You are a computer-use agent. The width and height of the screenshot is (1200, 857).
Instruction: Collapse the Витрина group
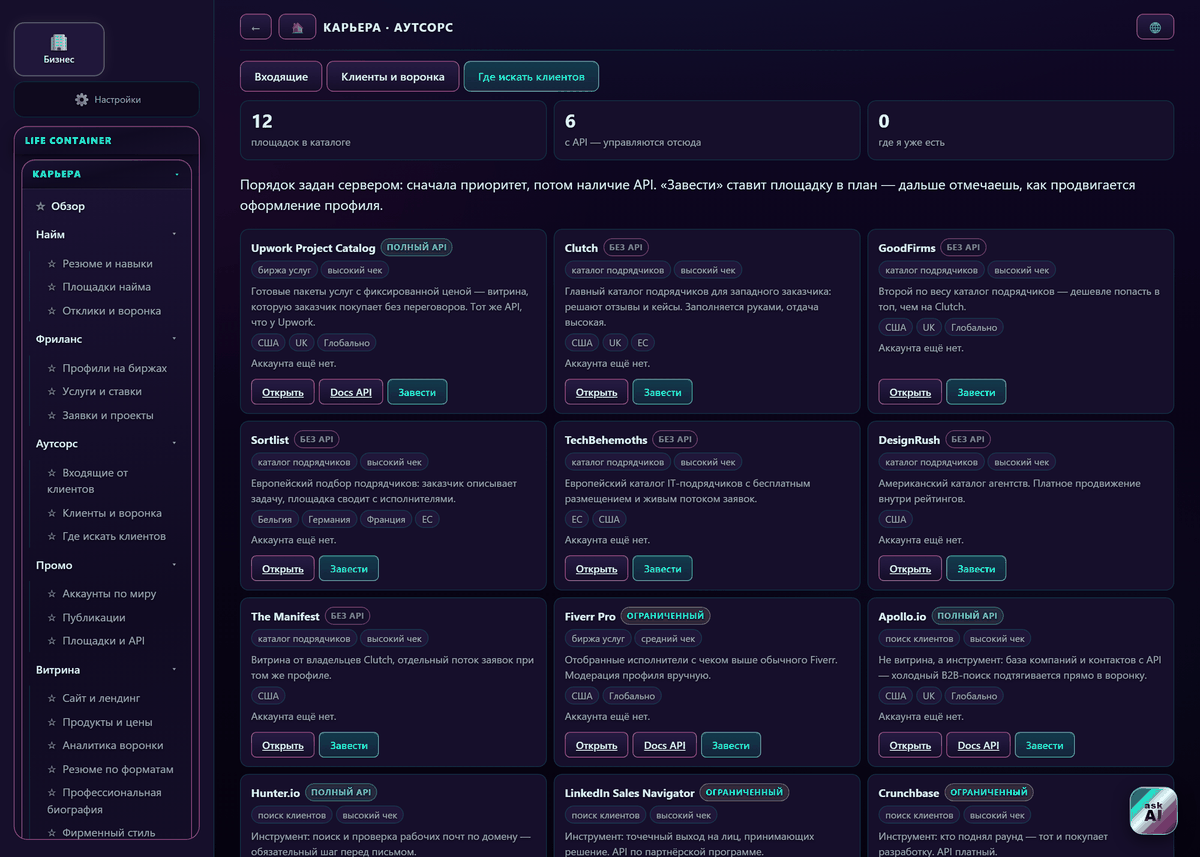174,670
